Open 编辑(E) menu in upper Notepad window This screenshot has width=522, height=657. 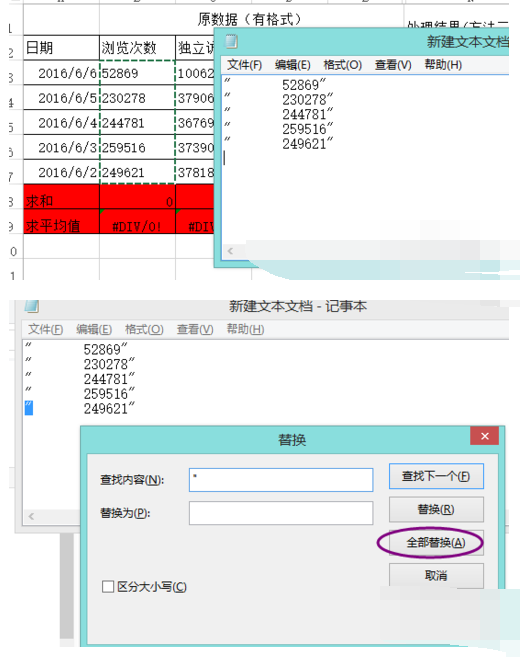pyautogui.click(x=292, y=65)
